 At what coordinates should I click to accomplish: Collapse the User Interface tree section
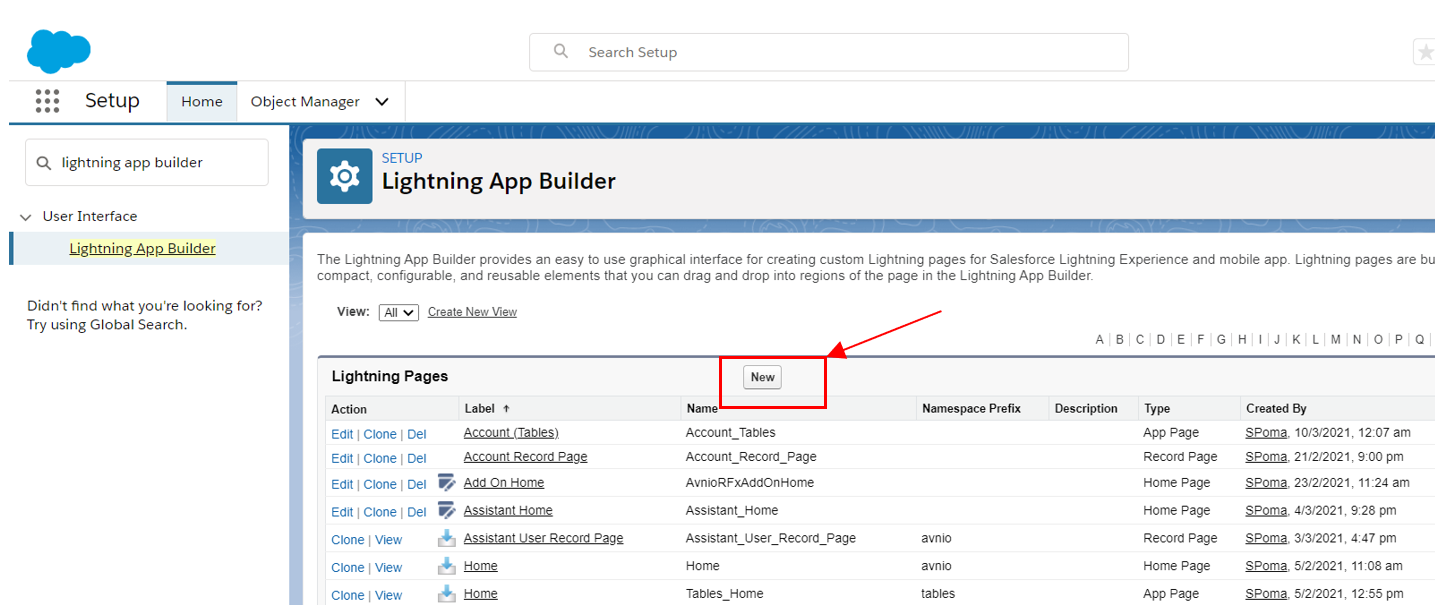point(26,217)
